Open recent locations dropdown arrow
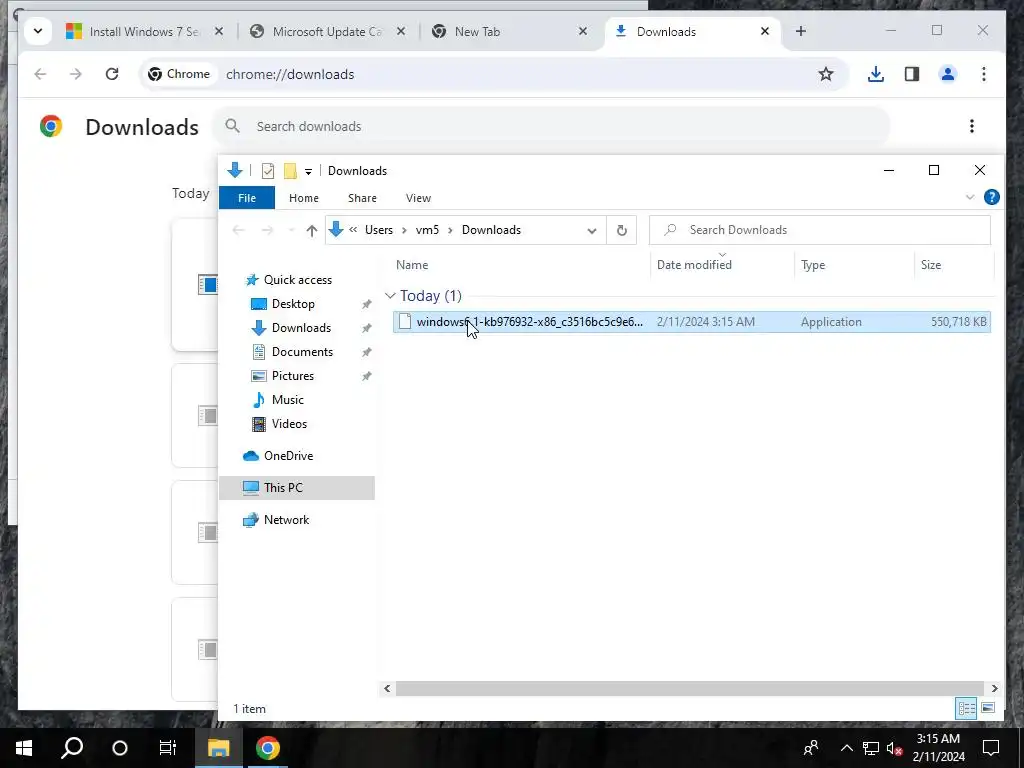Screen dimensions: 1024x768 (291, 230)
